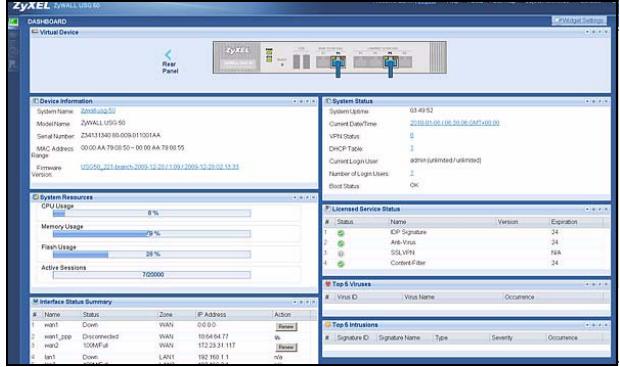Open the Configuration sidebar icon
Viewport: 620px width, 367px height.
click(13, 50)
